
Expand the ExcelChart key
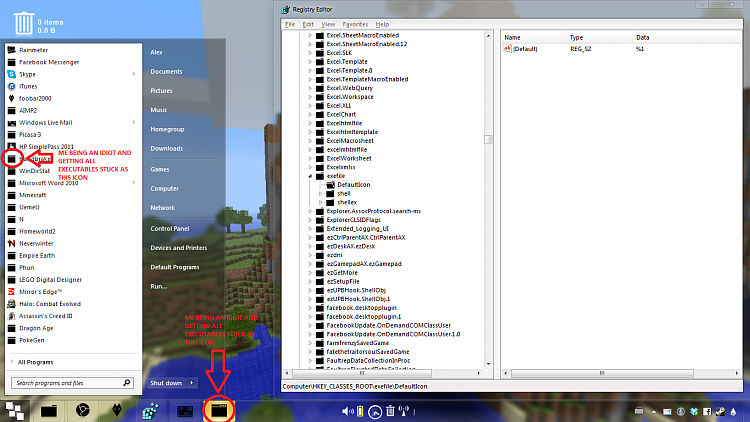[x=310, y=114]
